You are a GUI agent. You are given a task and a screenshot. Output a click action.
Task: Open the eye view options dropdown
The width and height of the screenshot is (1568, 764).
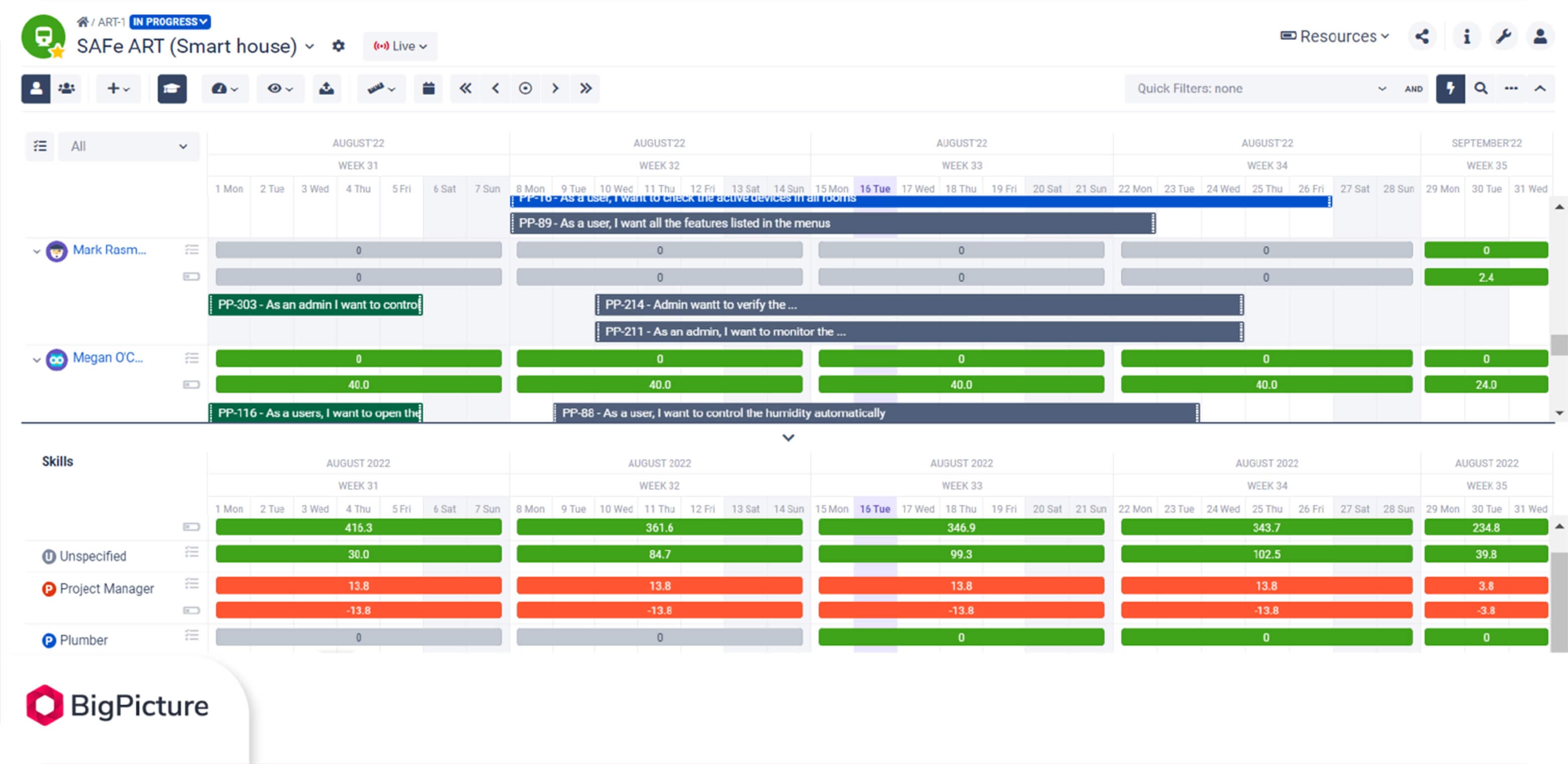[x=280, y=89]
